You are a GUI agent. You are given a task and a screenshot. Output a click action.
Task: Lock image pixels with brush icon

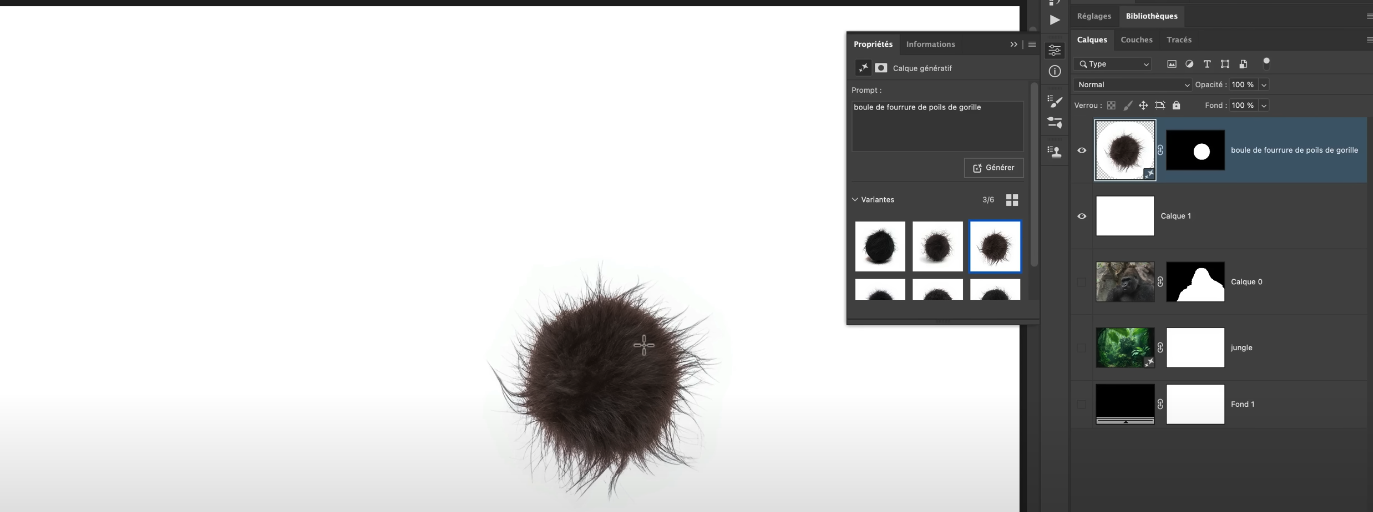point(1128,105)
